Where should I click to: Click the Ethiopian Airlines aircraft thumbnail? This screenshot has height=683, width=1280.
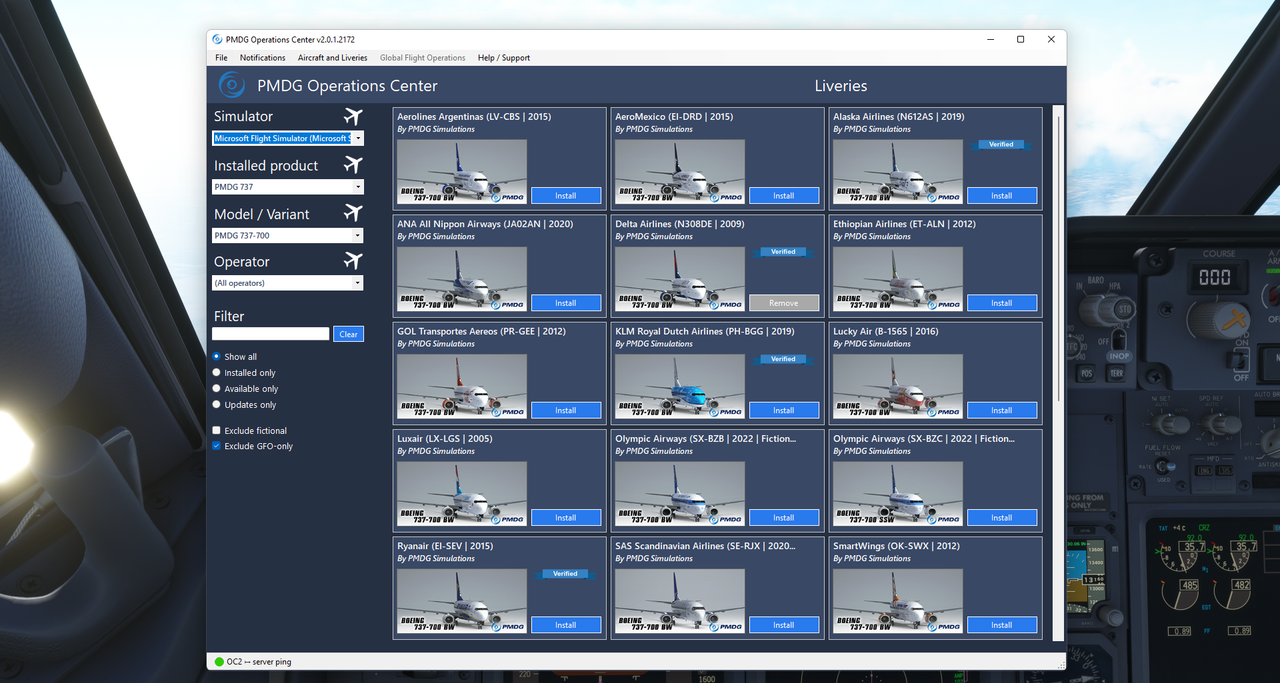(898, 279)
